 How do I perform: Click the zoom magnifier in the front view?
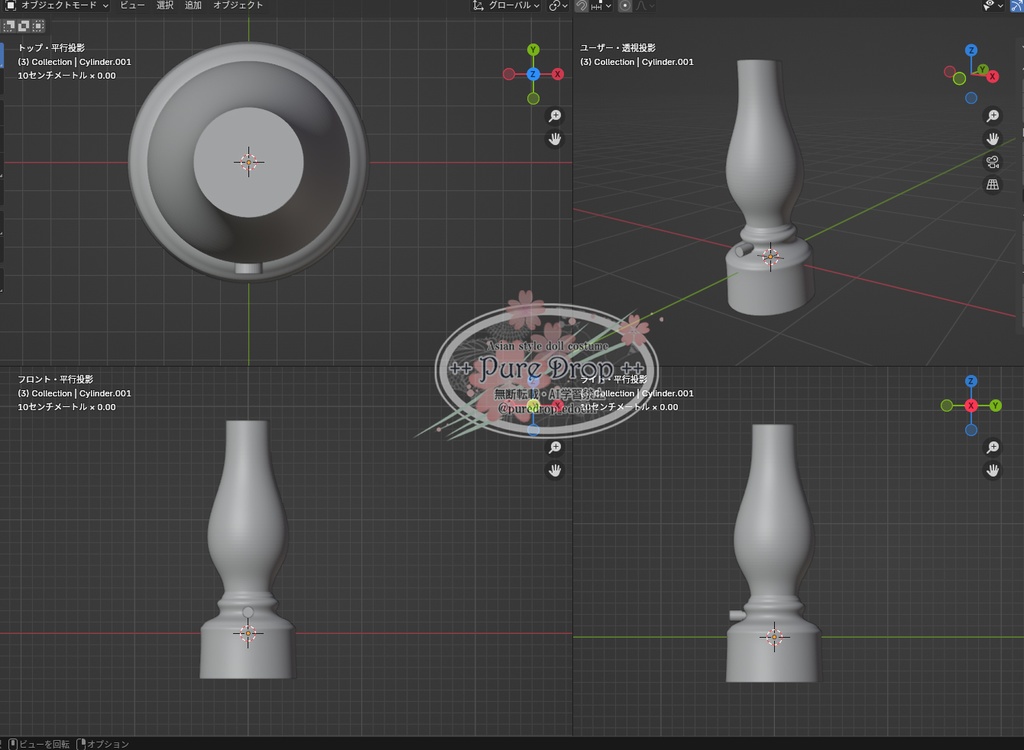tap(554, 447)
